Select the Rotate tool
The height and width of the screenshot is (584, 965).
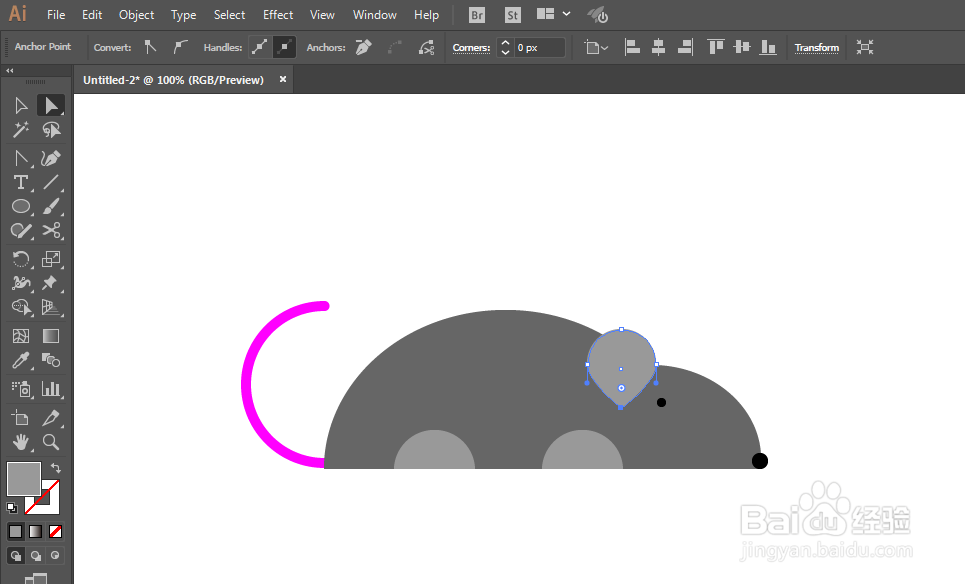pyautogui.click(x=21, y=259)
